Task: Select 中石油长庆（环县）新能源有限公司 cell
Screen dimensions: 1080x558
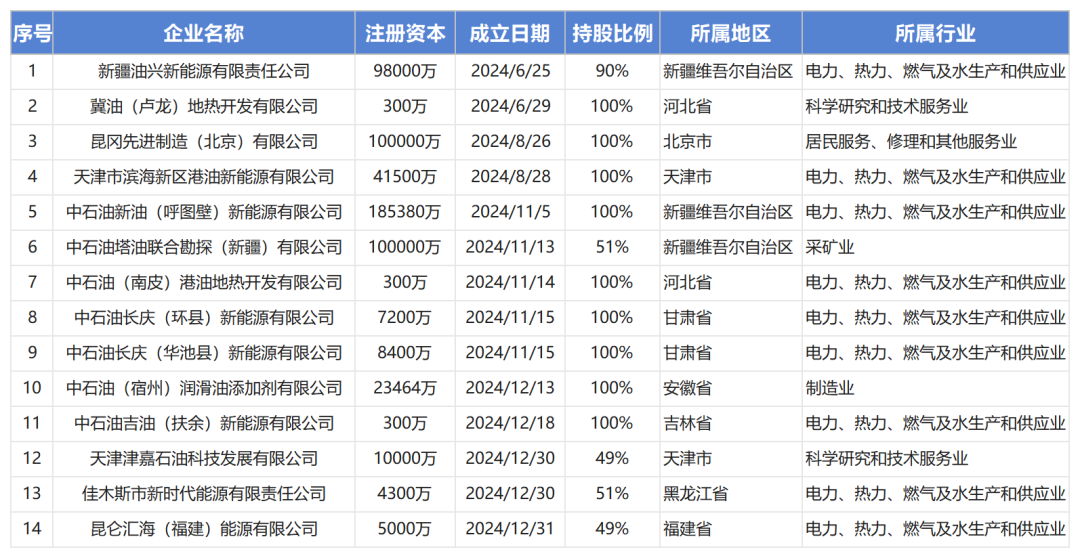Action: 204,318
